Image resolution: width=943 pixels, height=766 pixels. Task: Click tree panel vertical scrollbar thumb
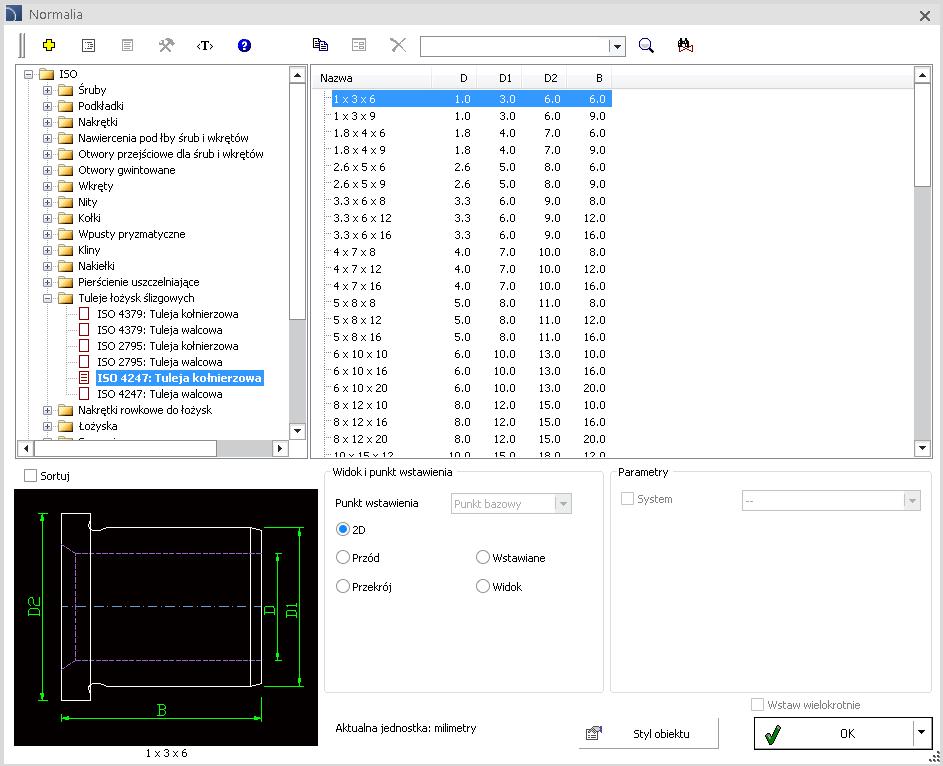click(298, 201)
